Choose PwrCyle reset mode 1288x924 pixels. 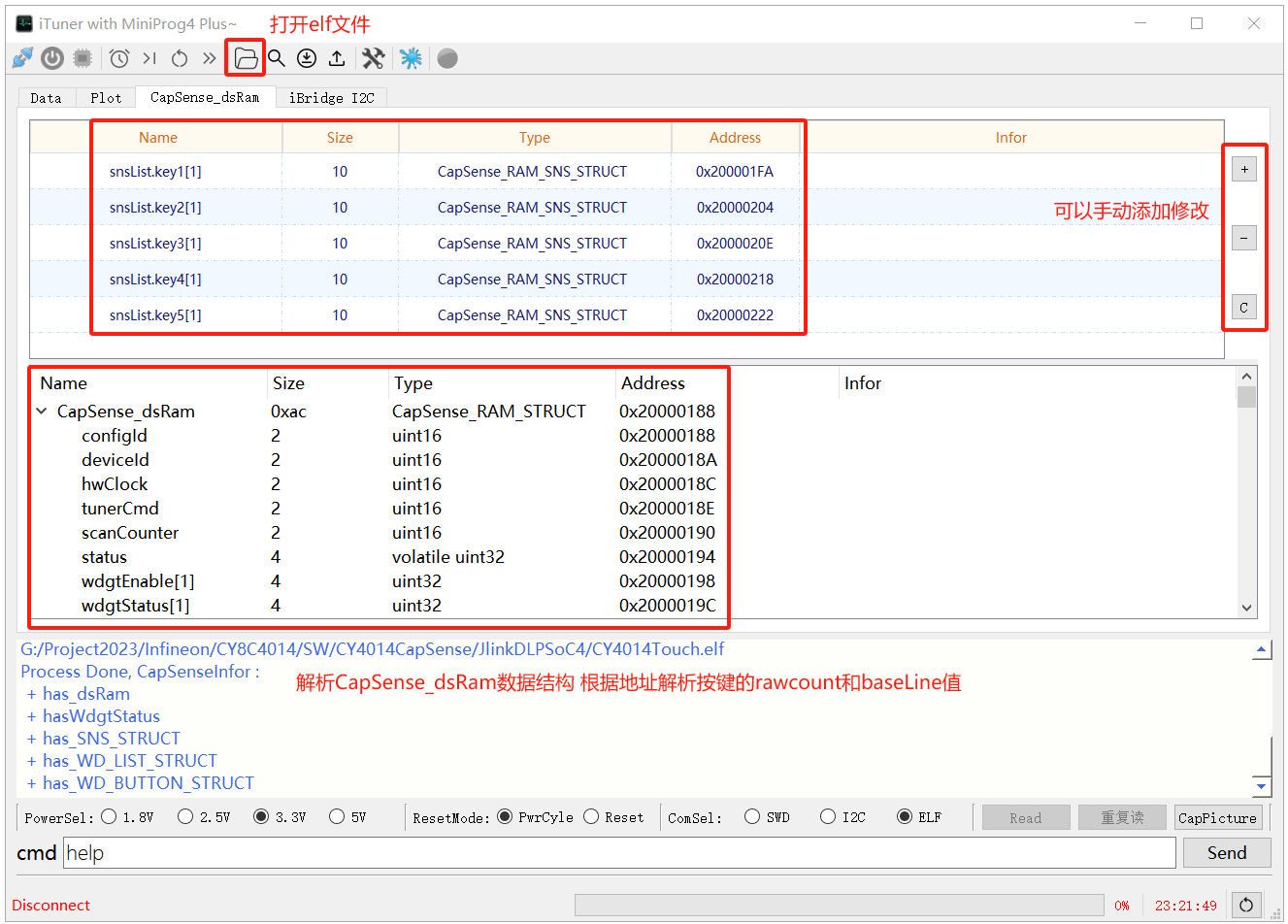click(x=505, y=816)
